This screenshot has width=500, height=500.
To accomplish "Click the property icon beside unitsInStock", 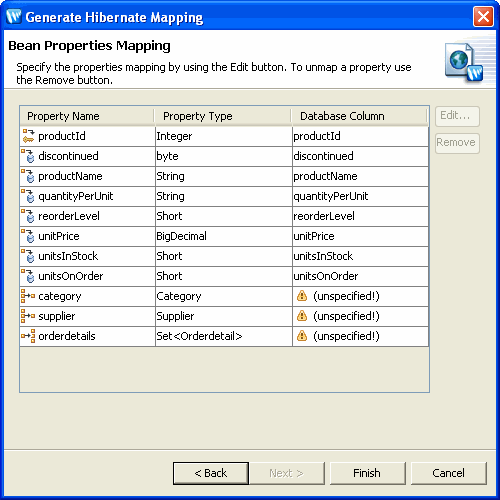I will (x=28, y=256).
